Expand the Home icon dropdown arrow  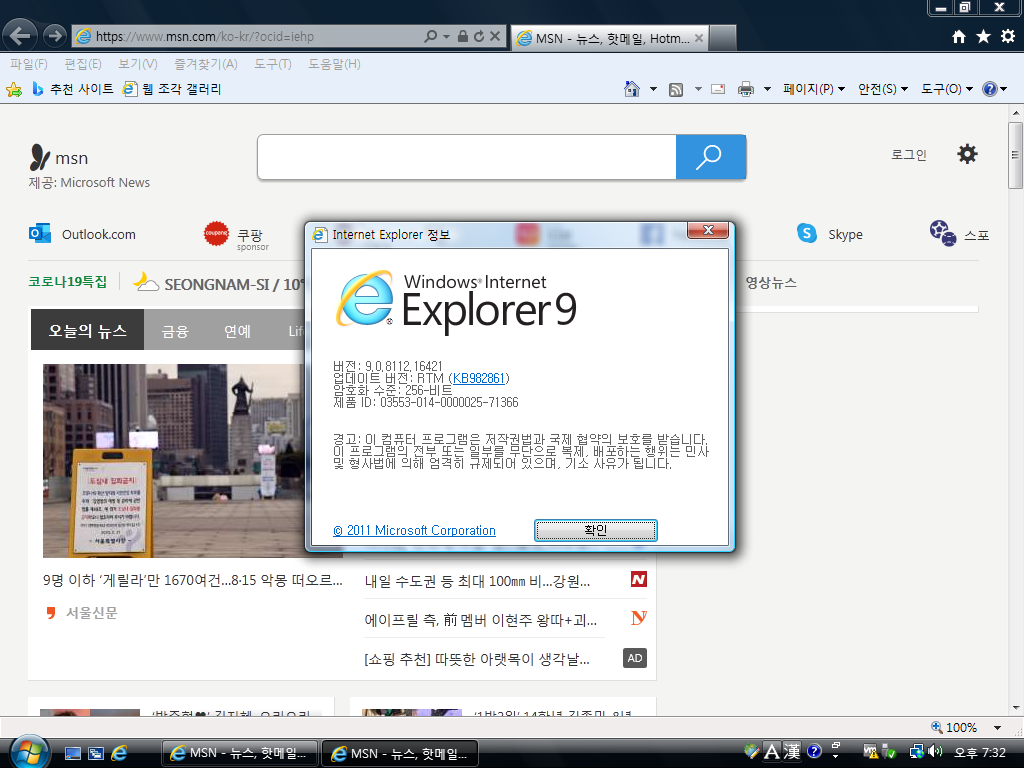(x=652, y=89)
